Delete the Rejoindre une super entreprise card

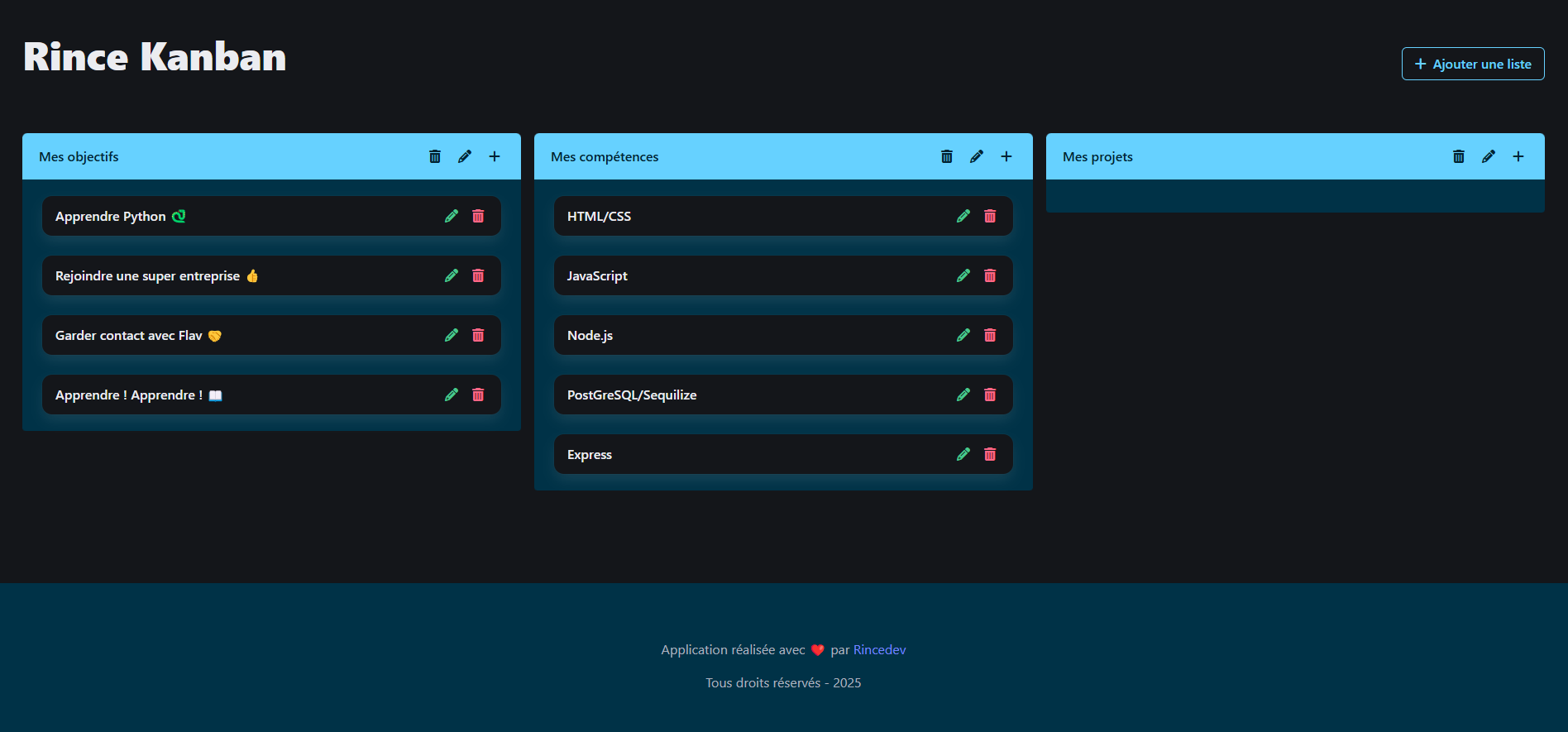(x=478, y=275)
